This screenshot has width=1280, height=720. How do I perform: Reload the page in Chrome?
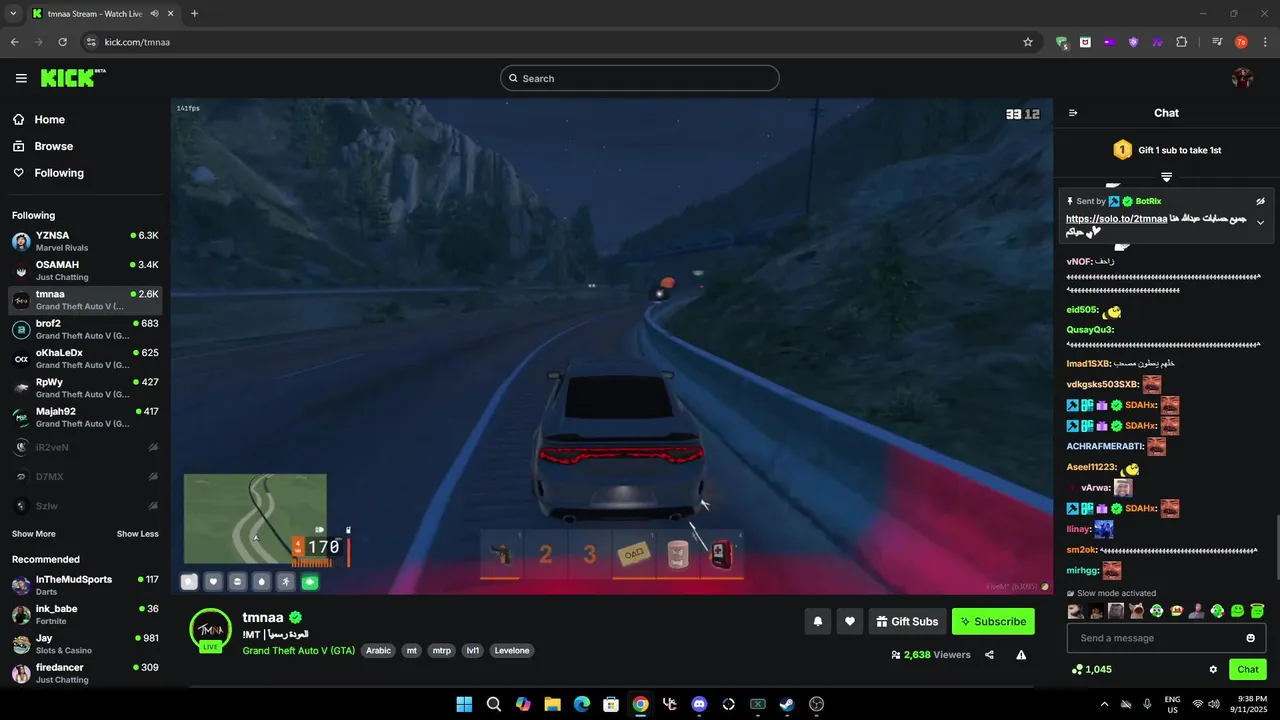click(62, 42)
